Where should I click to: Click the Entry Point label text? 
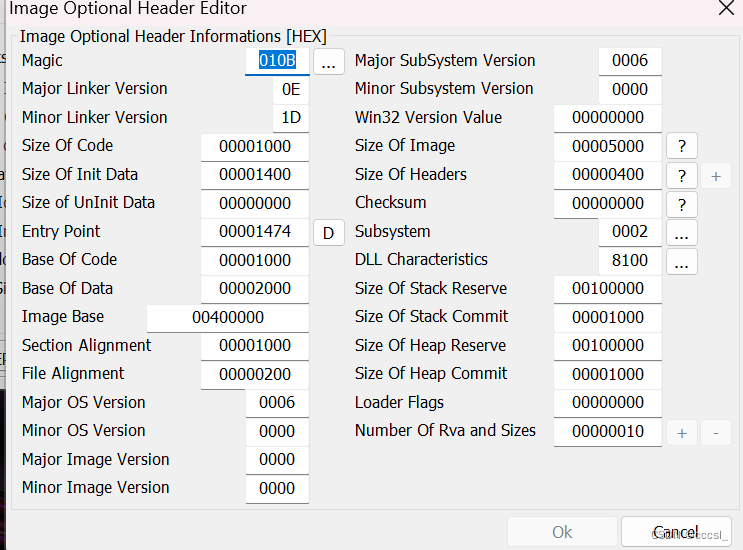[x=61, y=231]
